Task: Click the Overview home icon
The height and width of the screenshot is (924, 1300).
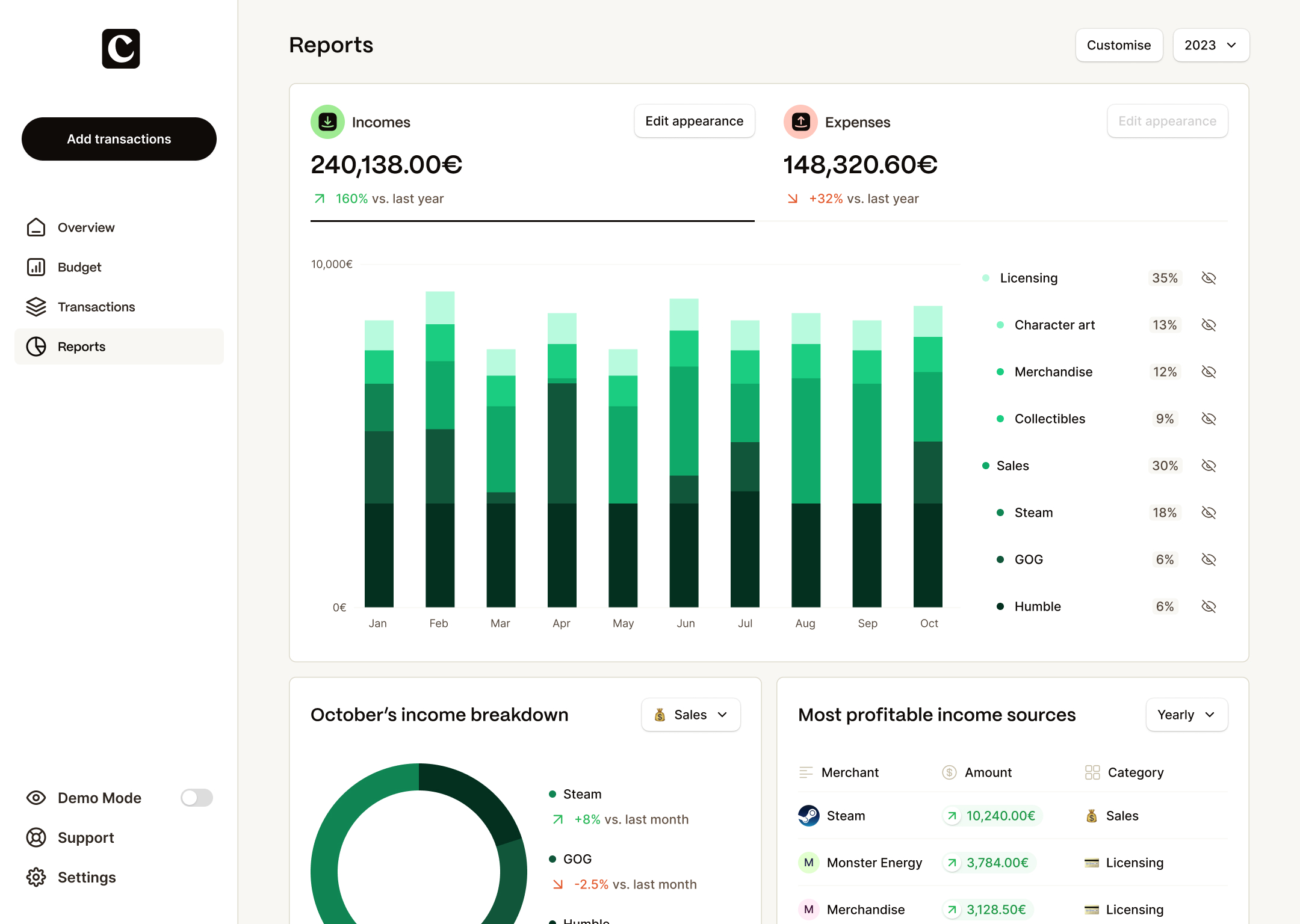Action: [36, 227]
